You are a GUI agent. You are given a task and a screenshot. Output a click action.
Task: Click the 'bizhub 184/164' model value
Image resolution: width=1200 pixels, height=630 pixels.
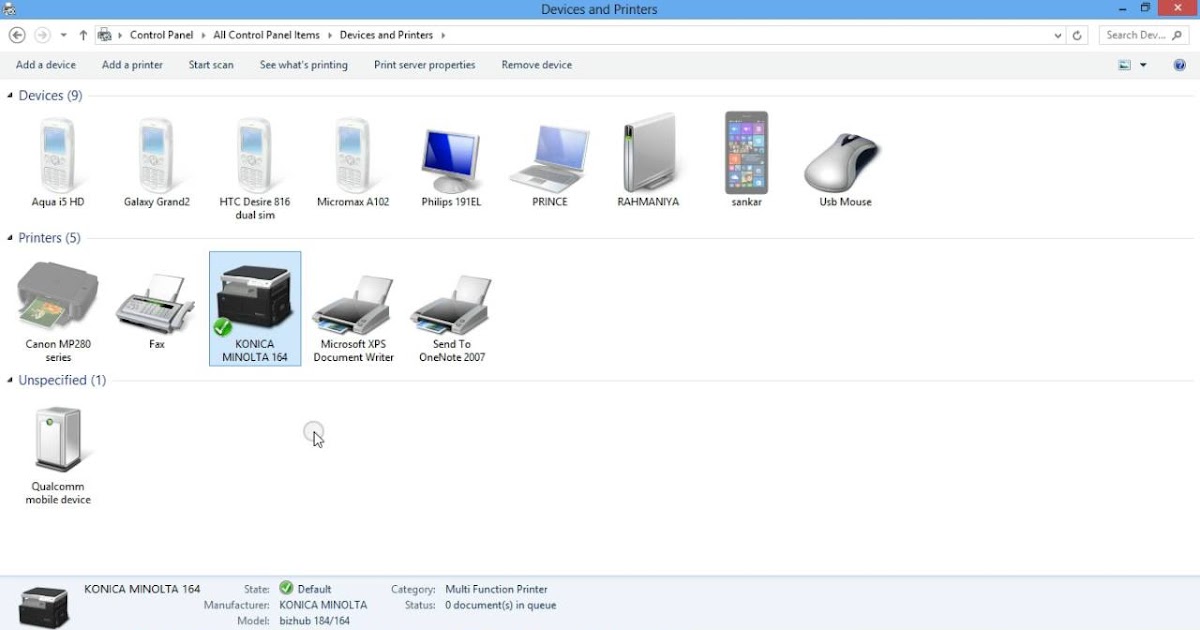tap(314, 621)
